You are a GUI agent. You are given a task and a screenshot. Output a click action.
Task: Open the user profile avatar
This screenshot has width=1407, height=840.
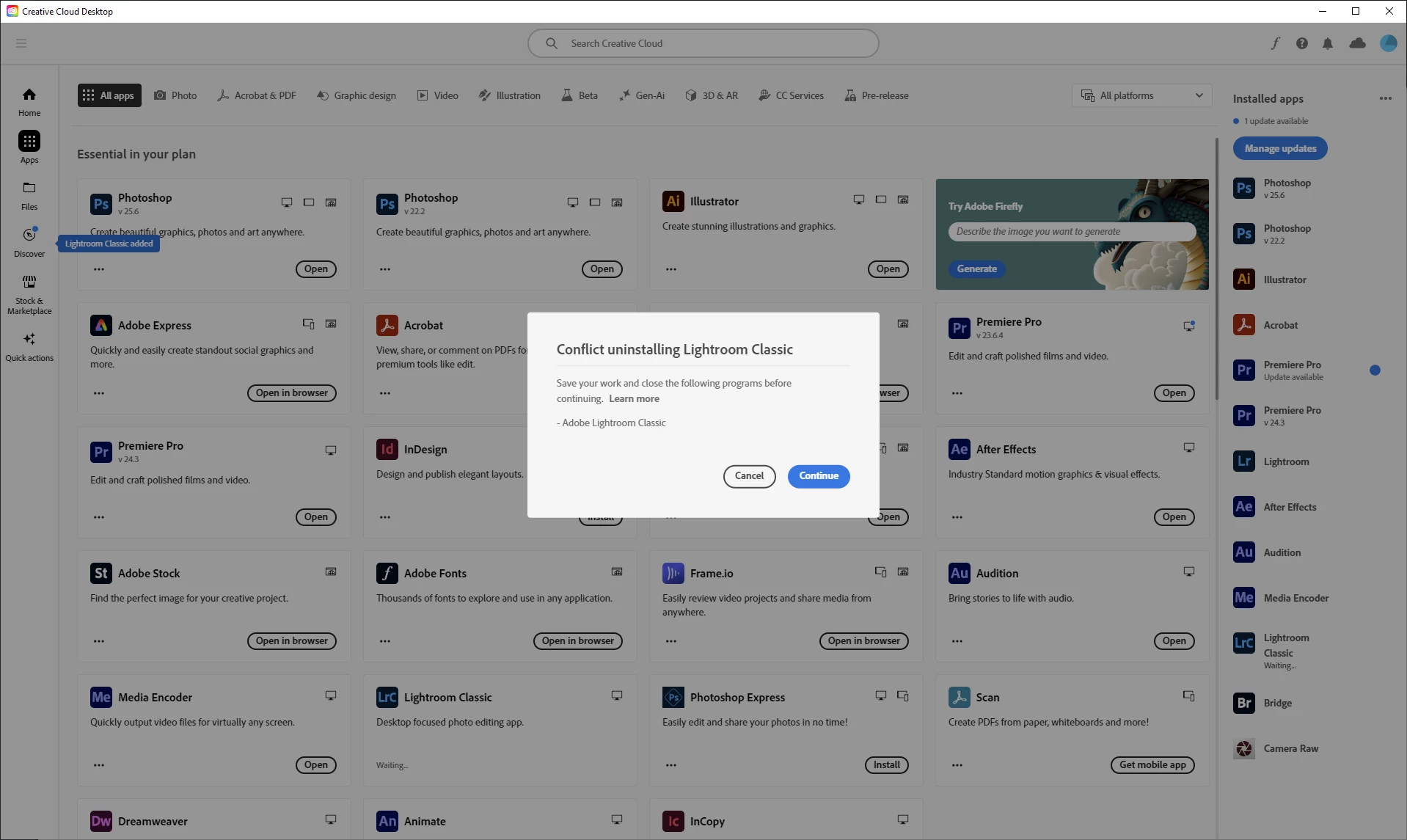[1388, 43]
